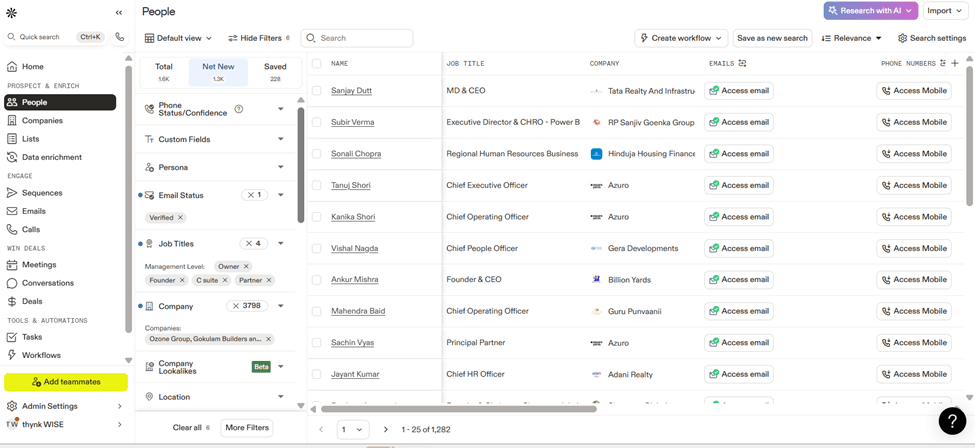Select the checkbox for Subir Verma
This screenshot has height=448, width=975.
(317, 123)
